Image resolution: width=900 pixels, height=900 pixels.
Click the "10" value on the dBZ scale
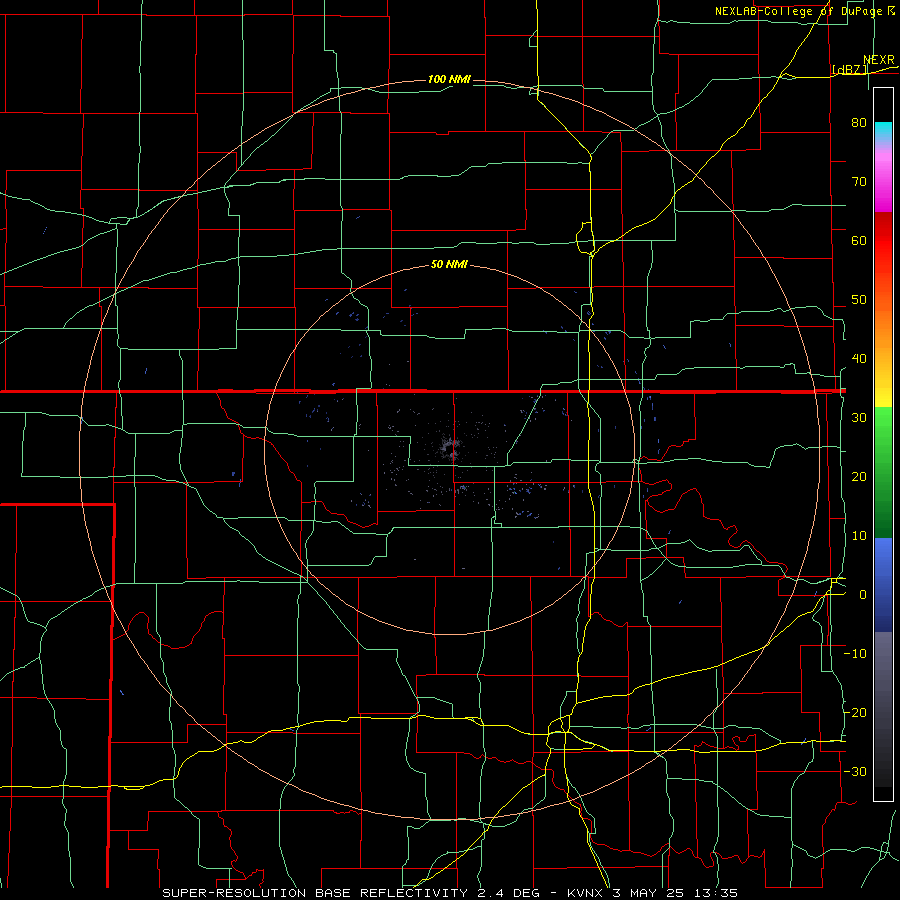point(859,536)
